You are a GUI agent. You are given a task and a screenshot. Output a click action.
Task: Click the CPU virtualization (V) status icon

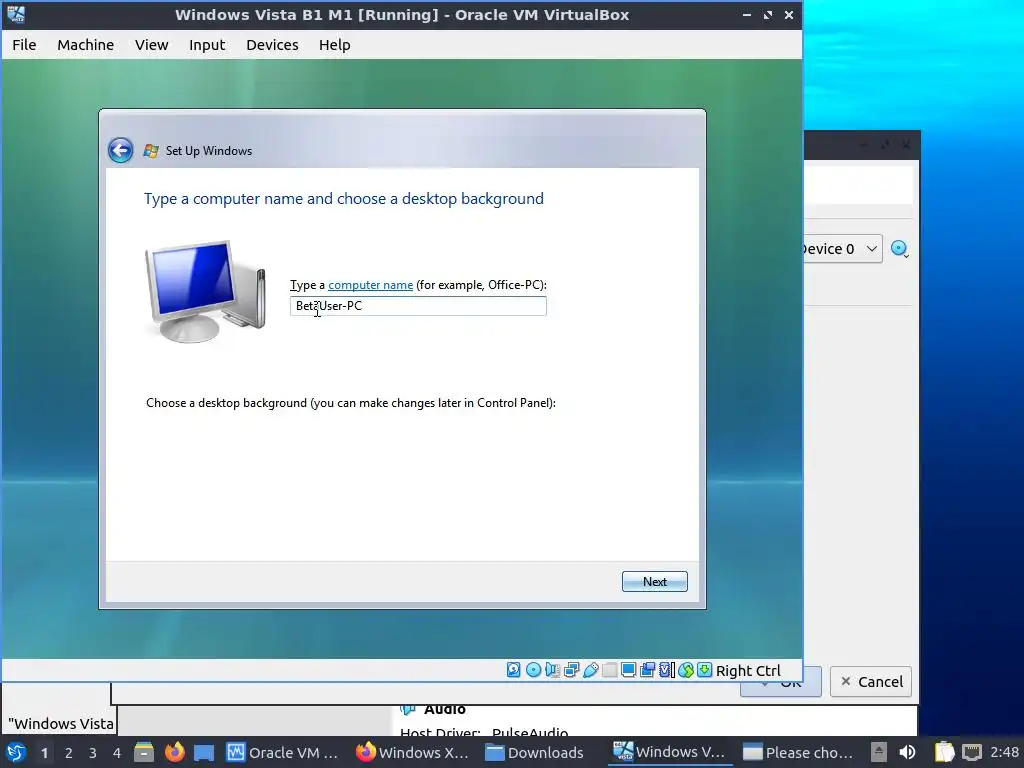coord(667,670)
